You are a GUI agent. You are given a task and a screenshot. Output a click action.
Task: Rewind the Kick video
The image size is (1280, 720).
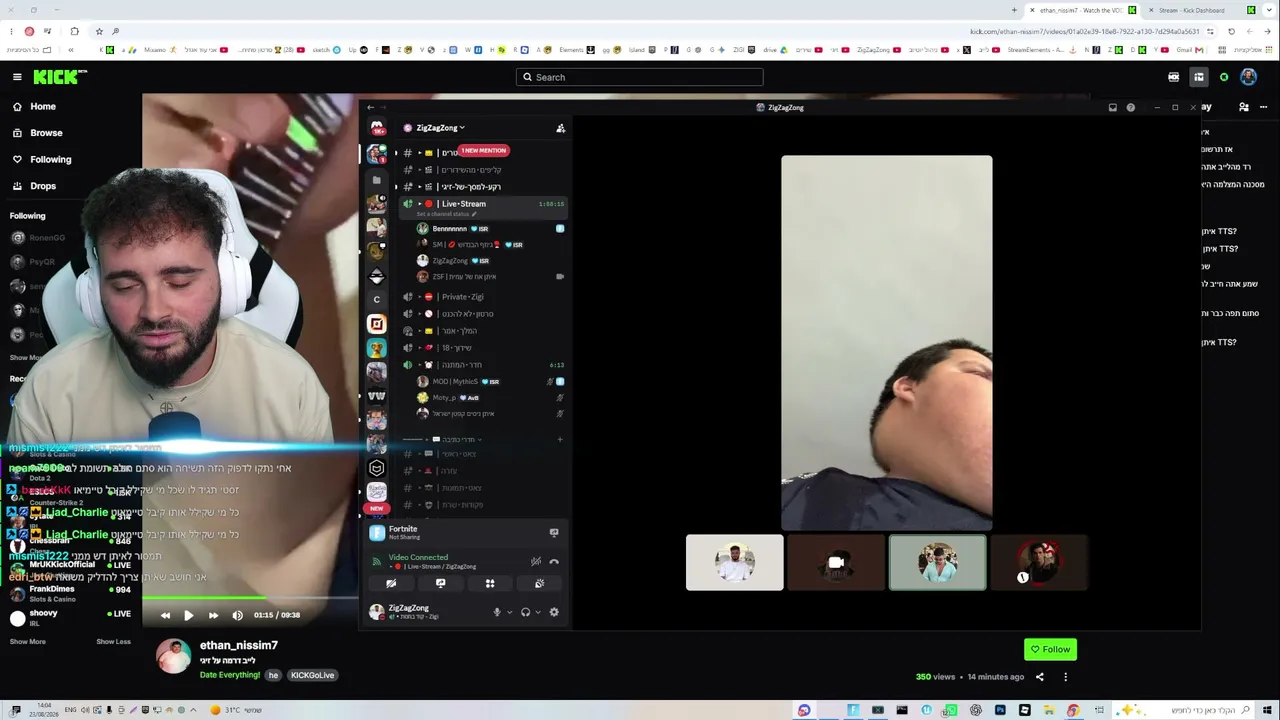(165, 616)
